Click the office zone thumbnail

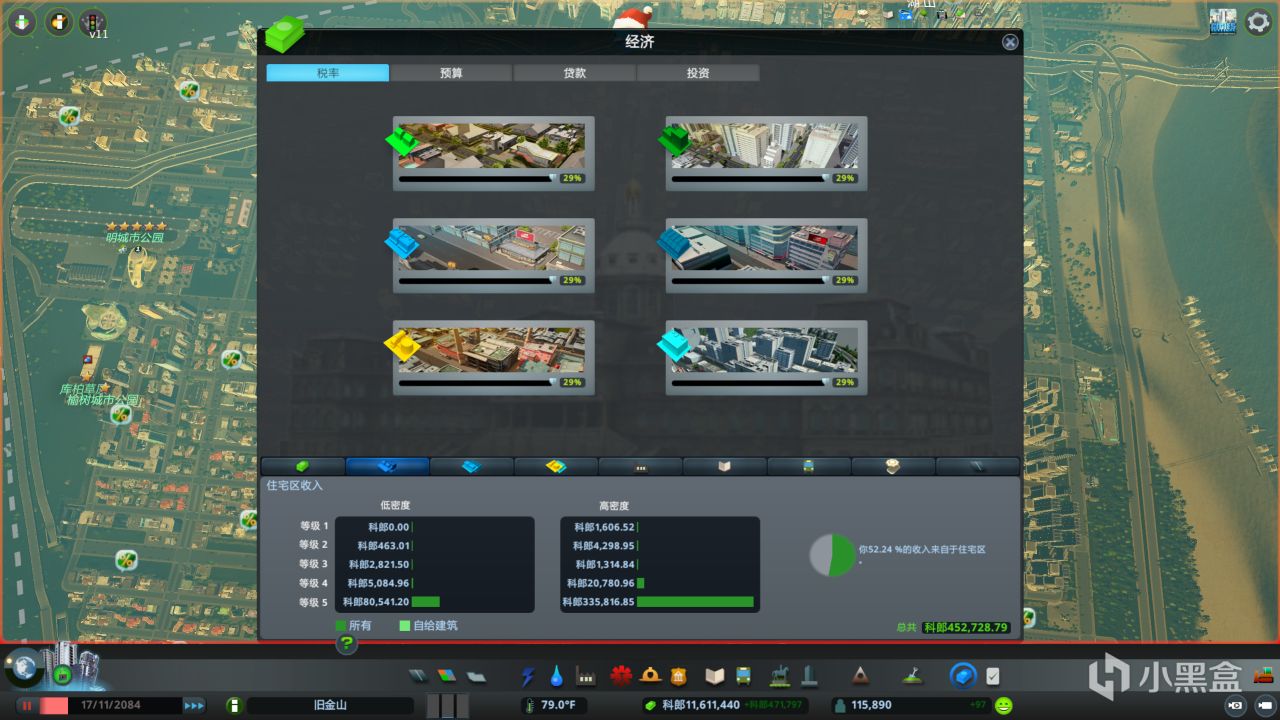765,350
